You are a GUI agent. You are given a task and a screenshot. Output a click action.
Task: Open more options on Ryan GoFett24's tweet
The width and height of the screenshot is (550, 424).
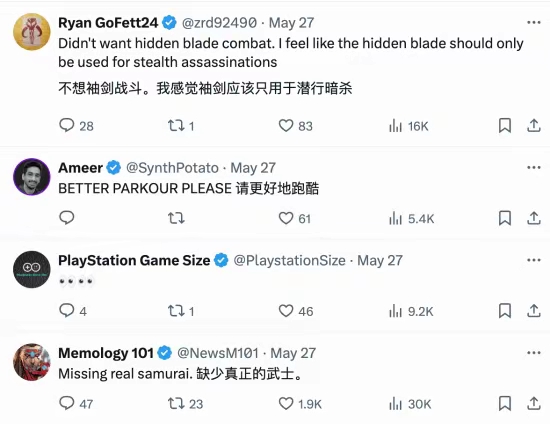pyautogui.click(x=534, y=22)
